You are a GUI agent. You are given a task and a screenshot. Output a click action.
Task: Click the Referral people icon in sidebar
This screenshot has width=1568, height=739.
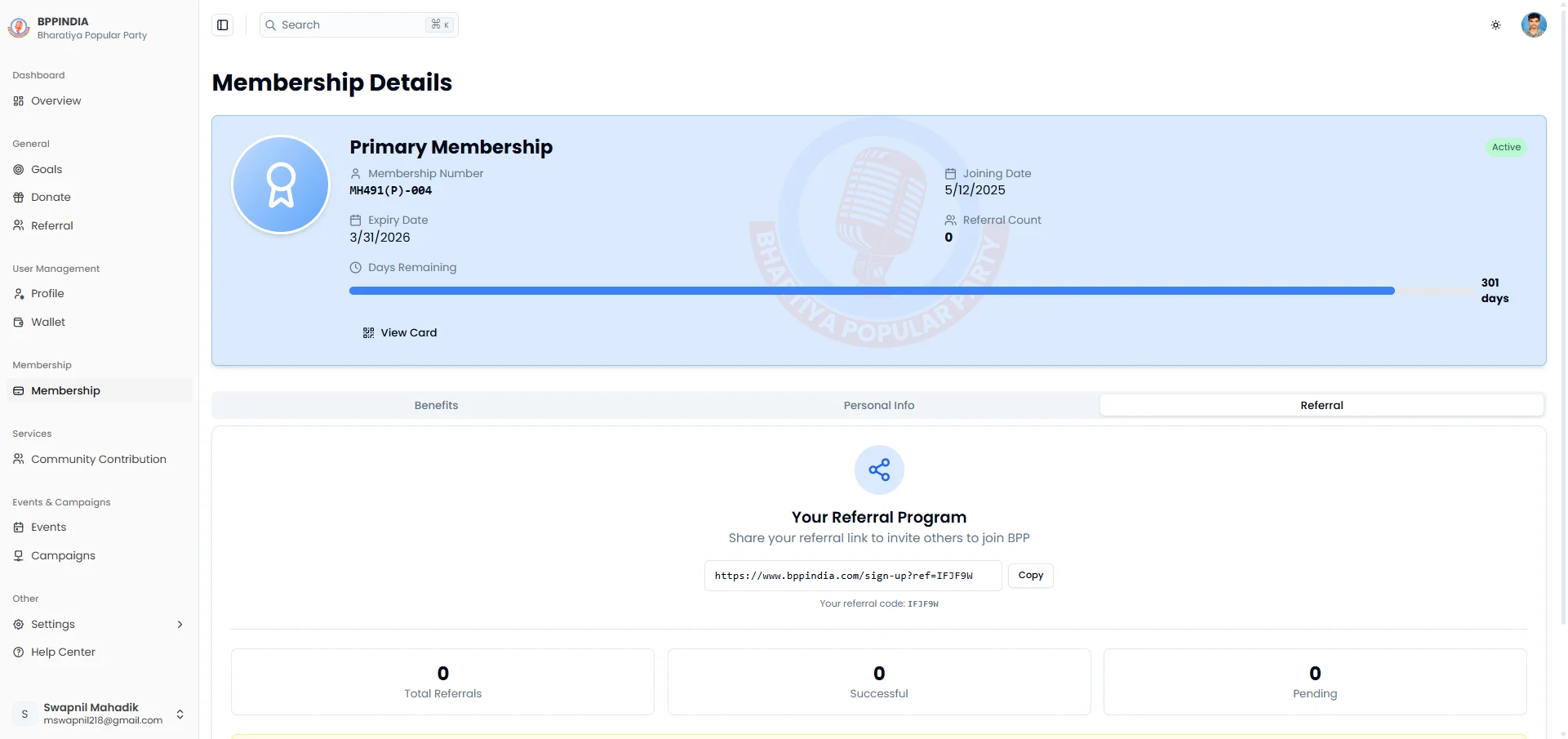pyautogui.click(x=19, y=225)
